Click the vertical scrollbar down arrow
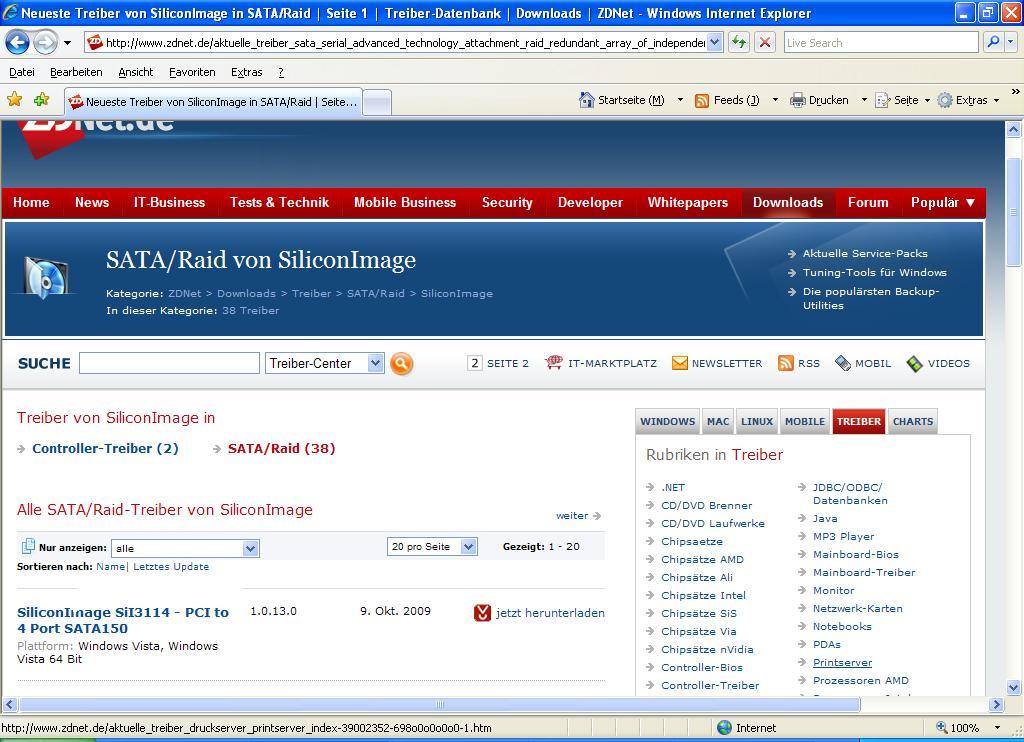The width and height of the screenshot is (1024, 742). click(1013, 687)
